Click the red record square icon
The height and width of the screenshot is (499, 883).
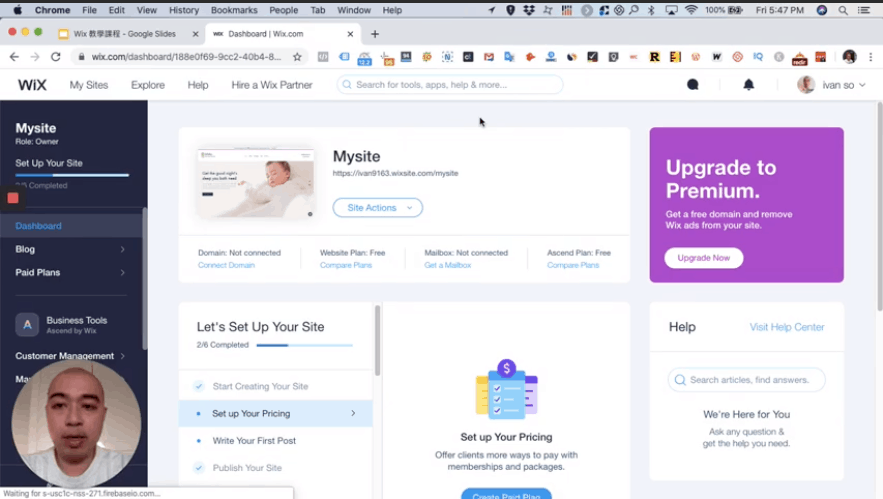[x=13, y=198]
